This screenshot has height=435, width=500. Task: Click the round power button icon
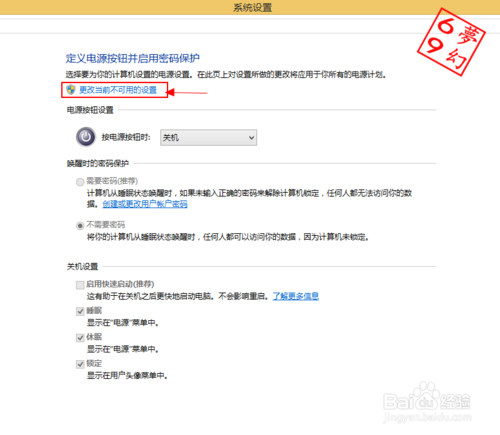pos(86,137)
